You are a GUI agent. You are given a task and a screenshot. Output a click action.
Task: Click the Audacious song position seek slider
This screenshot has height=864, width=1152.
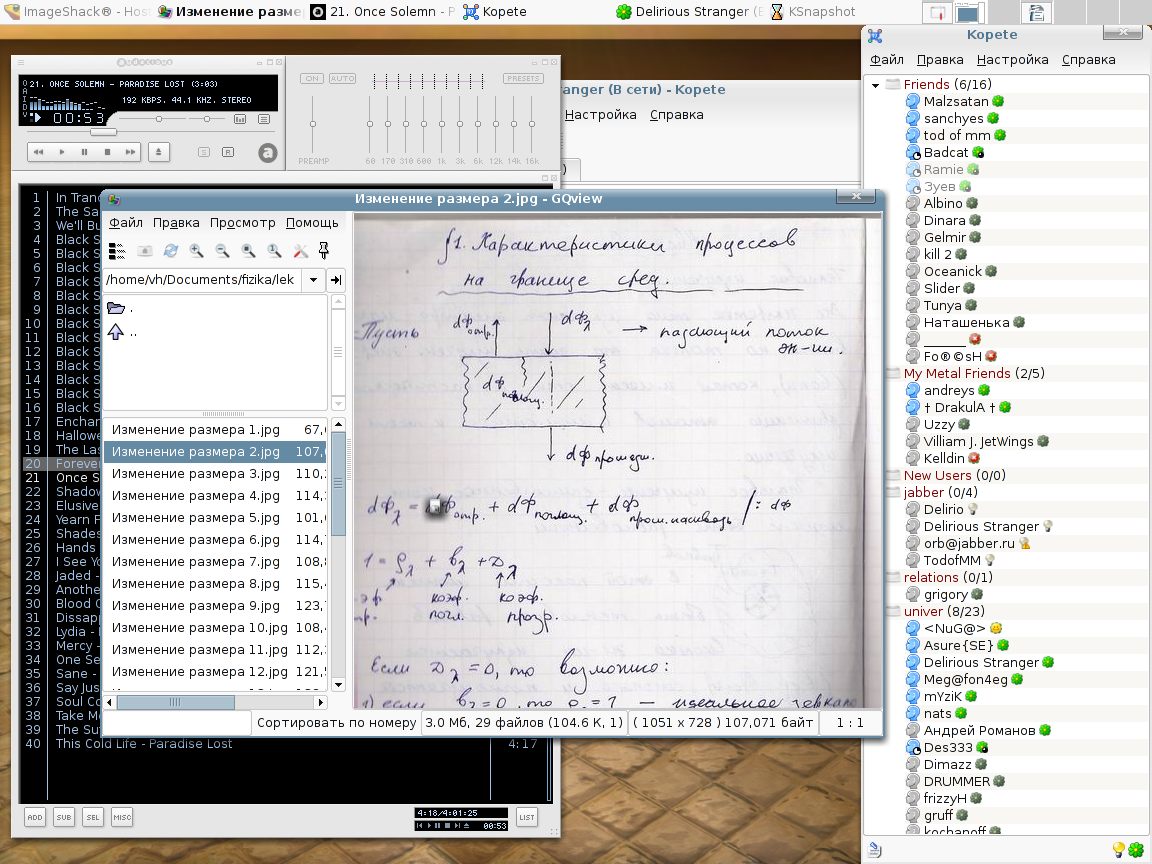click(104, 132)
